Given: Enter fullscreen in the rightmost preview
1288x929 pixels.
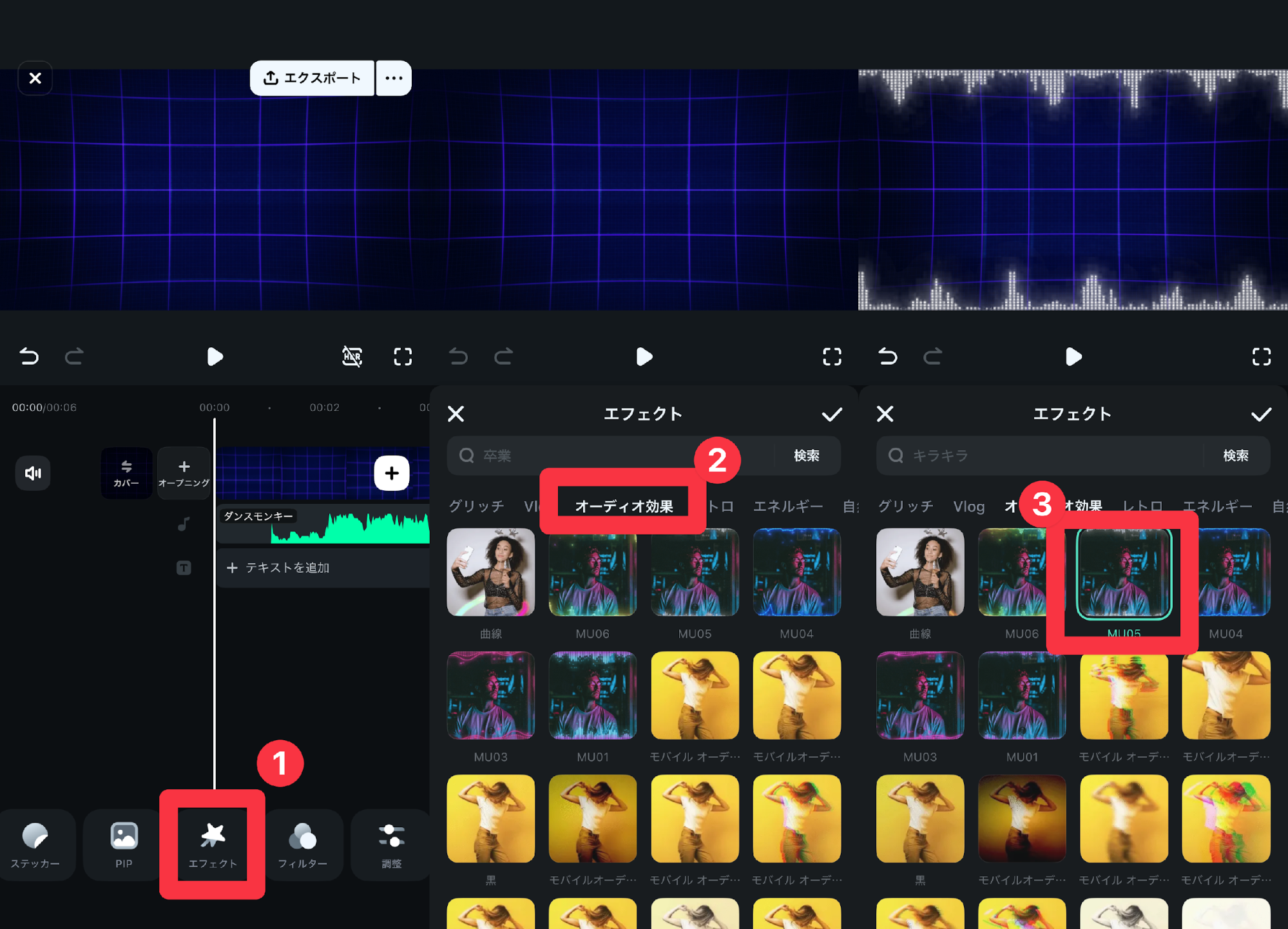Looking at the screenshot, I should click(x=1261, y=356).
